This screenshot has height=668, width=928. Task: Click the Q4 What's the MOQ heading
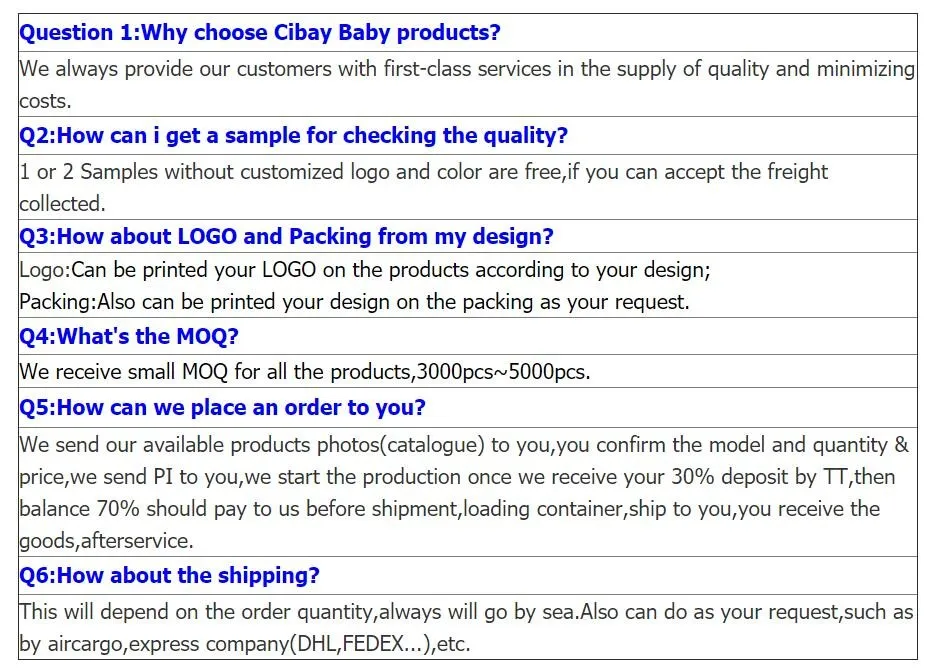pos(129,336)
